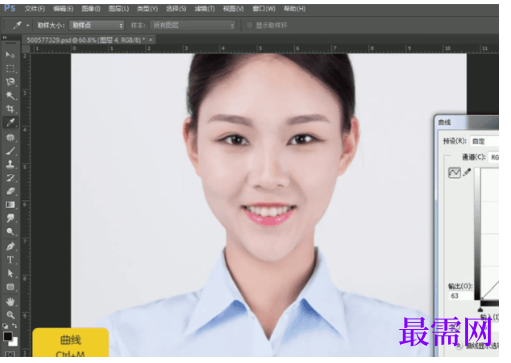Open the 类型(Y) menu
Screen dimensions: 511x363
click(147, 9)
